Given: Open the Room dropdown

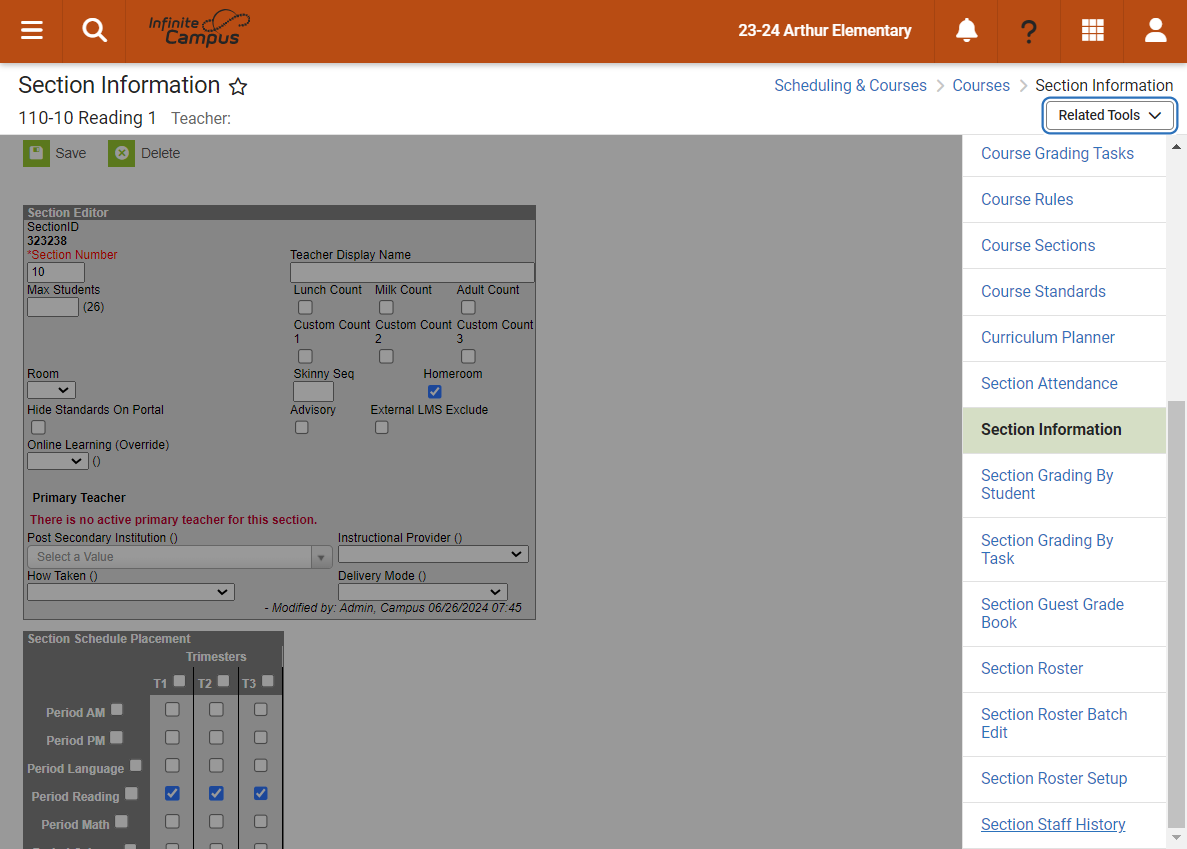Looking at the screenshot, I should (x=51, y=390).
